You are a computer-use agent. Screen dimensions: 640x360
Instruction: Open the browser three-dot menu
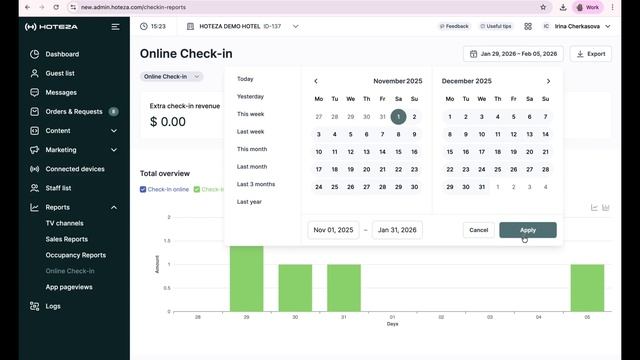tap(612, 7)
